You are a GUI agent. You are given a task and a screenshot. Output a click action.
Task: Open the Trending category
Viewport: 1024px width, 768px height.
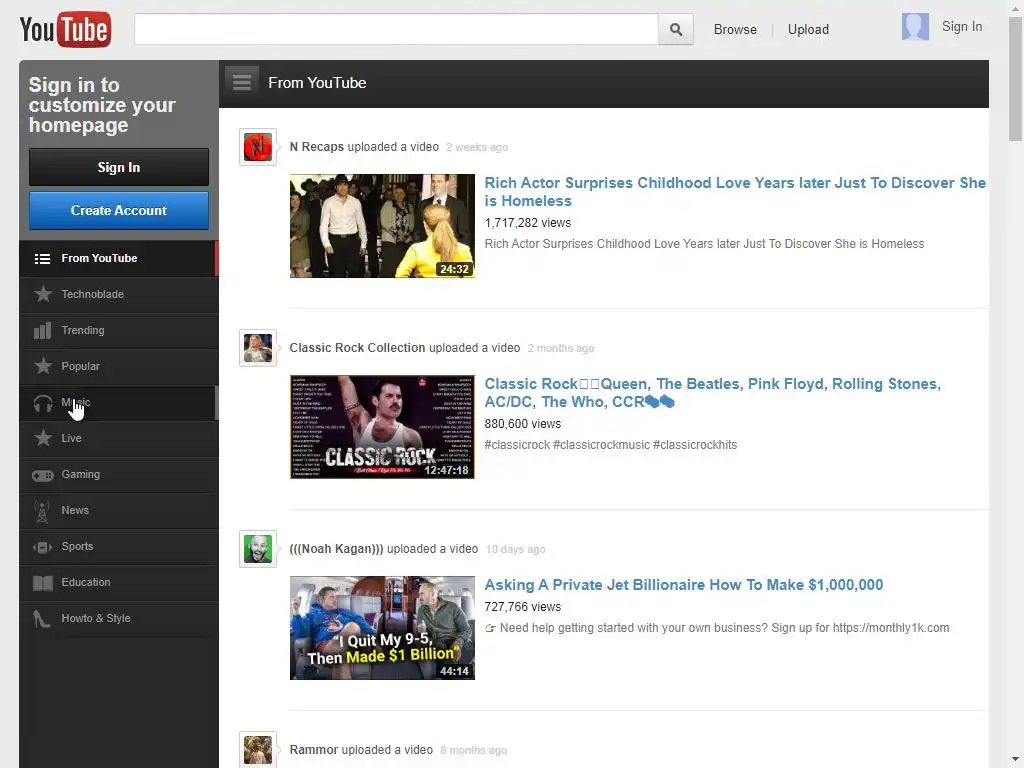point(119,330)
